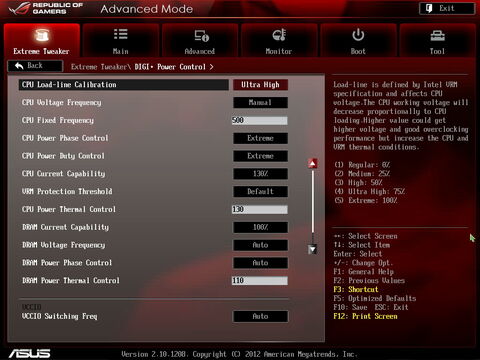Click the Extreme Tweaker chip icon
Screen dimensions: 480x360
coord(42,35)
